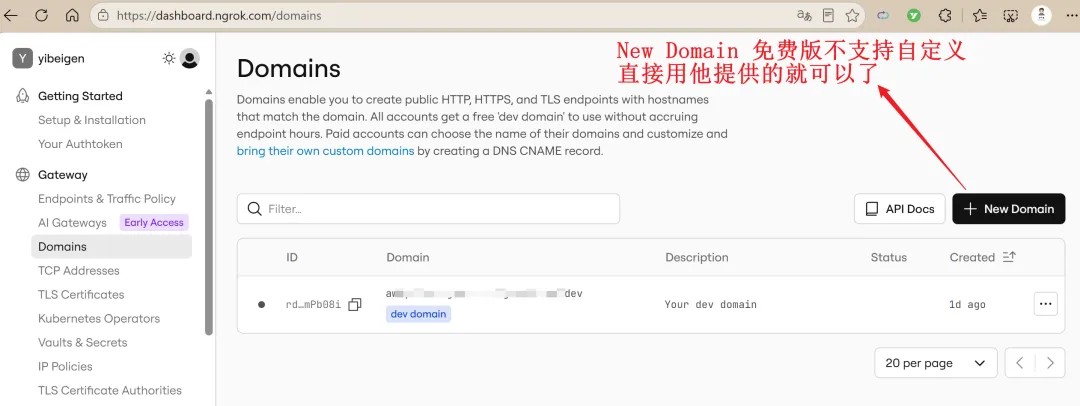Open the row actions three-dot menu

point(1046,304)
